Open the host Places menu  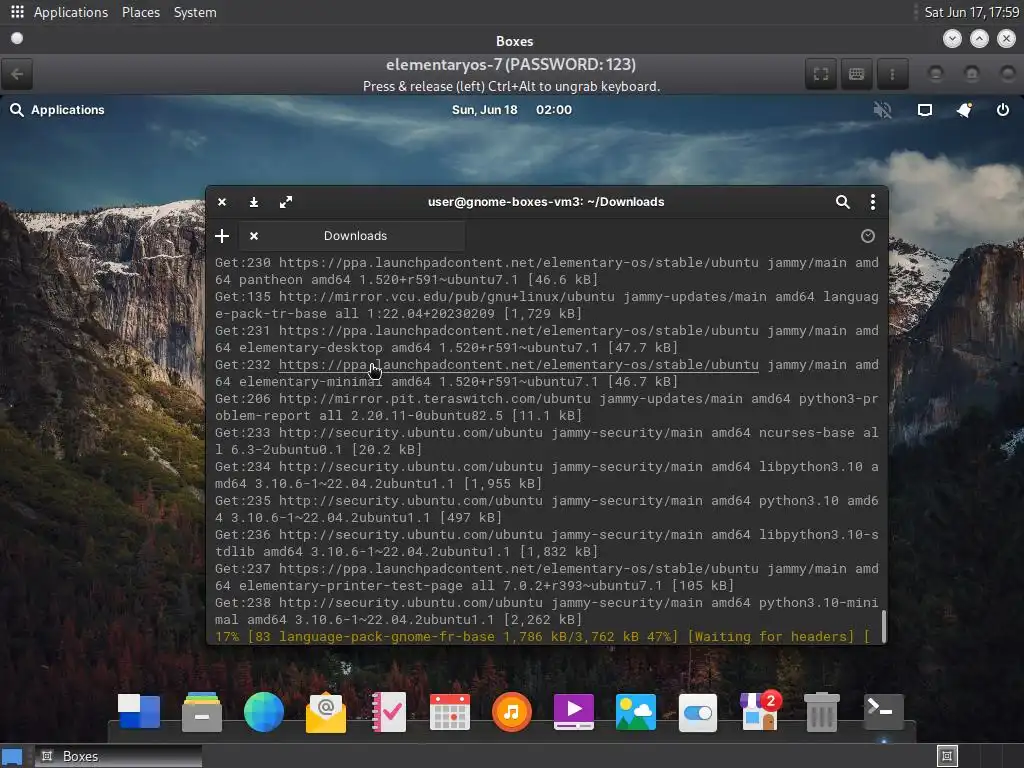click(140, 12)
